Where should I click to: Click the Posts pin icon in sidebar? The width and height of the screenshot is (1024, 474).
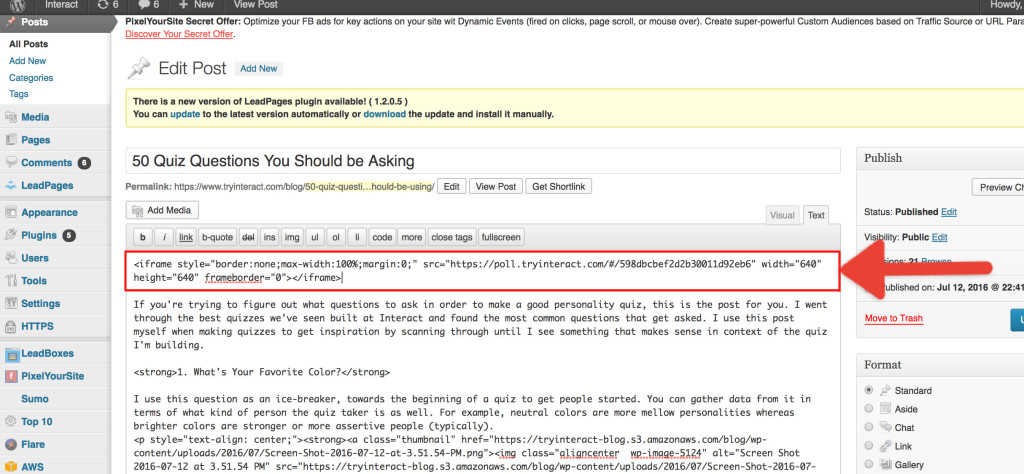11,22
